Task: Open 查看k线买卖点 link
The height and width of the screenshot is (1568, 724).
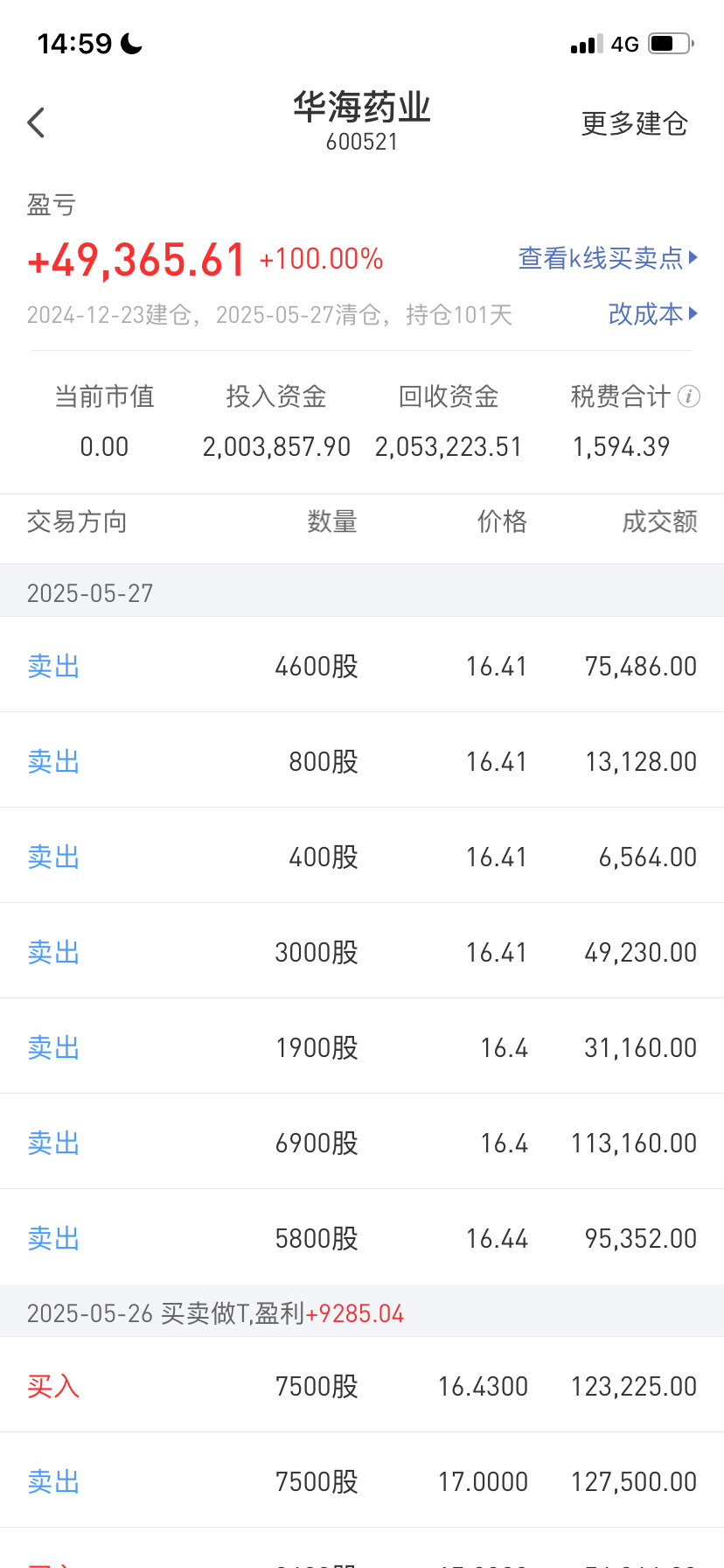Action: [609, 258]
